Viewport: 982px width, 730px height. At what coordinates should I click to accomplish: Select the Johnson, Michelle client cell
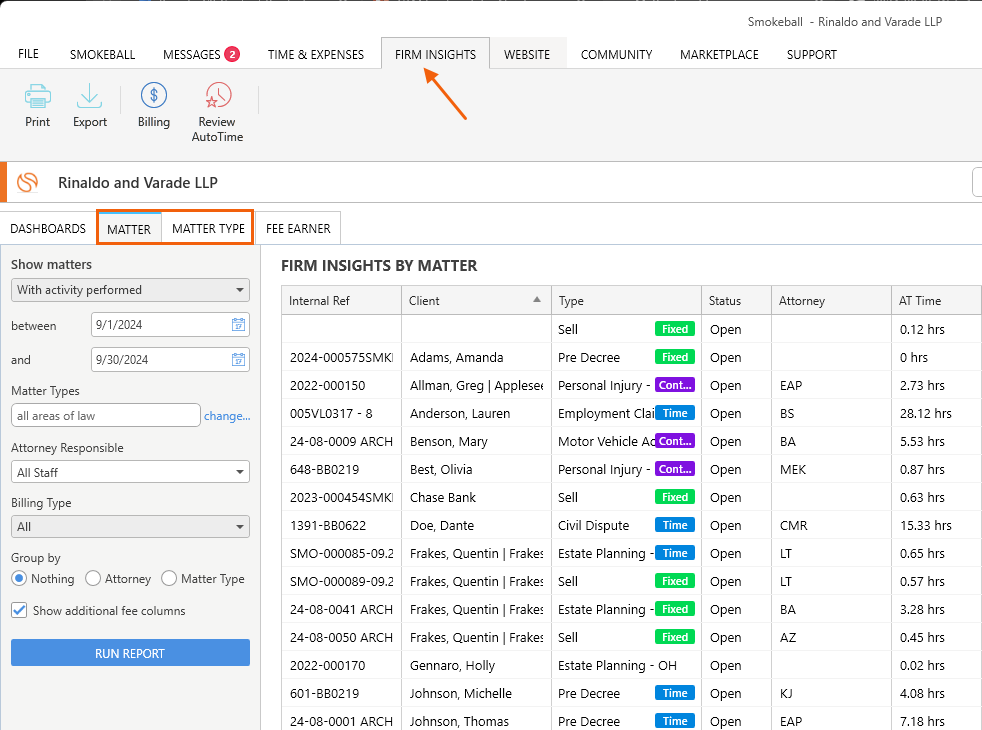tap(476, 694)
